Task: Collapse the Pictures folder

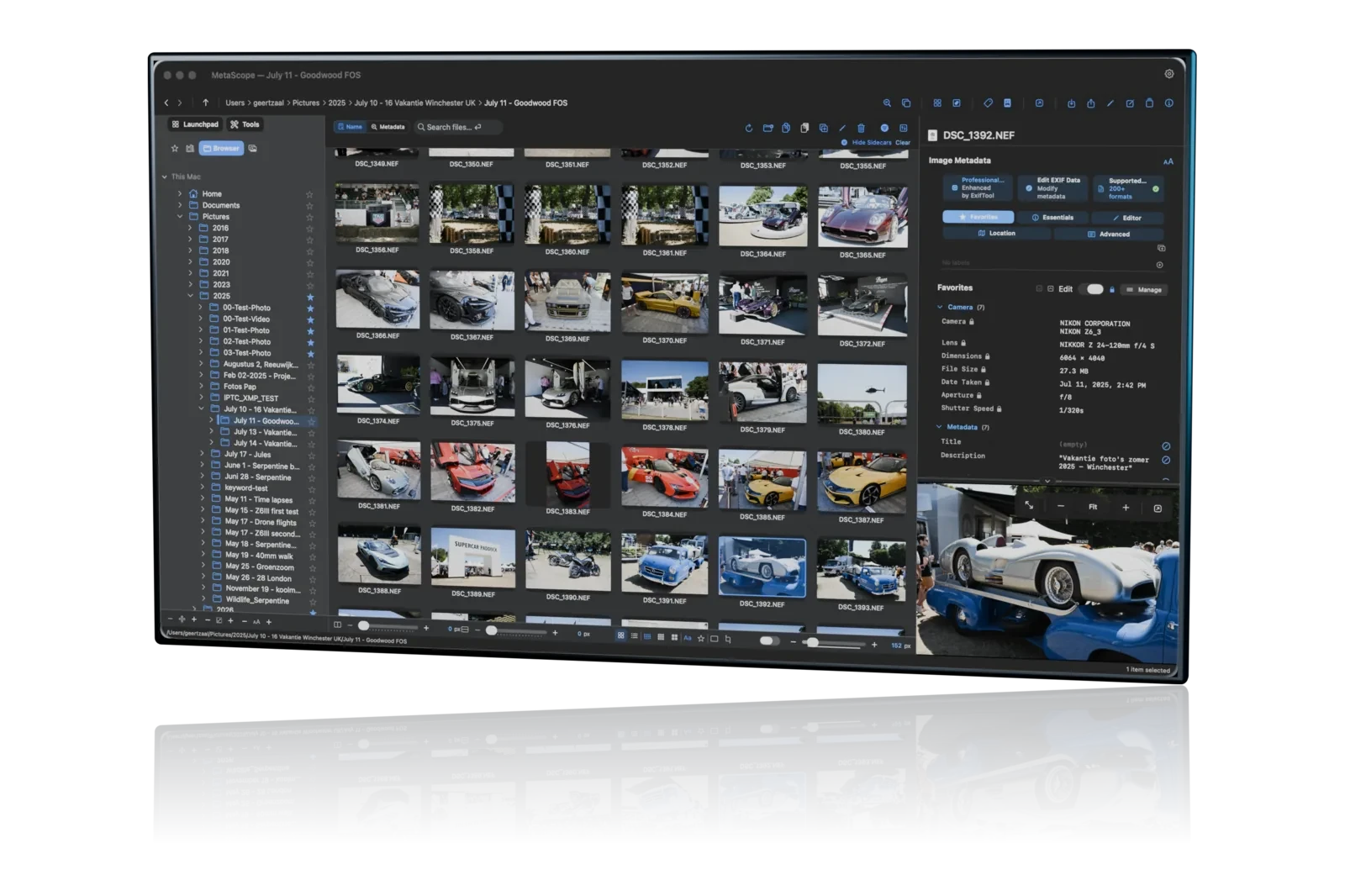Action: [180, 216]
